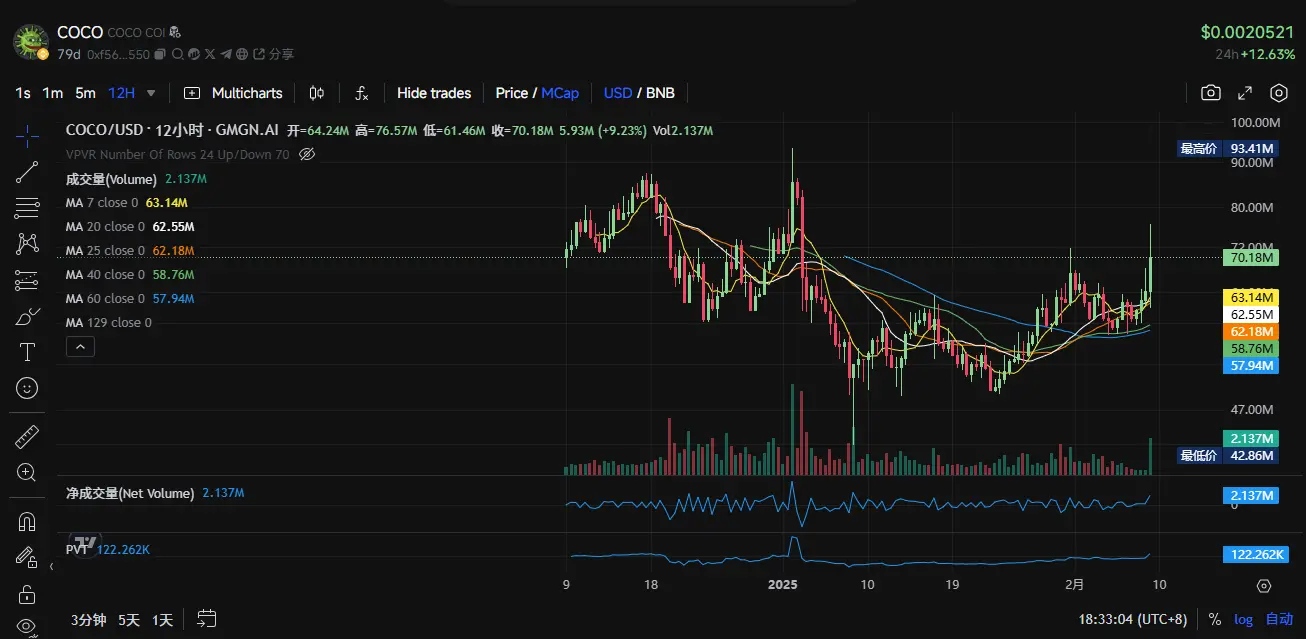Select the trend line drawing tool
1306x639 pixels.
click(x=27, y=172)
